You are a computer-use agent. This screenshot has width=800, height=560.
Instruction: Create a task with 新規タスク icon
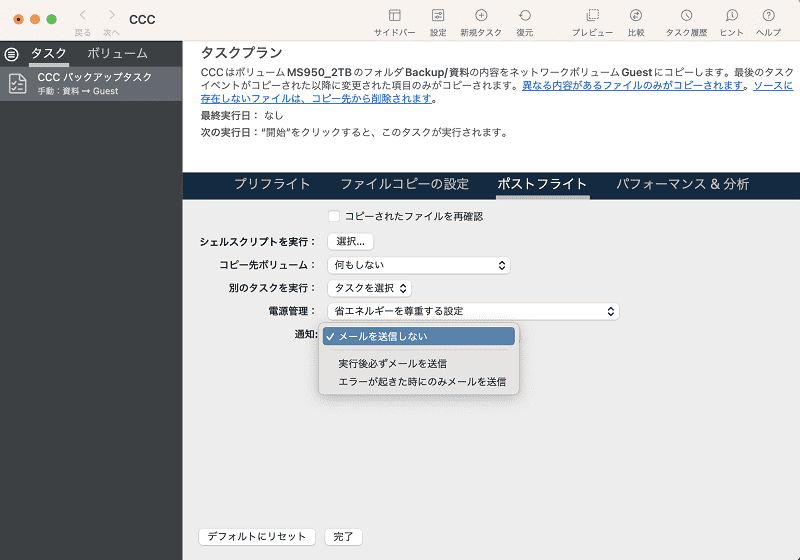(481, 16)
